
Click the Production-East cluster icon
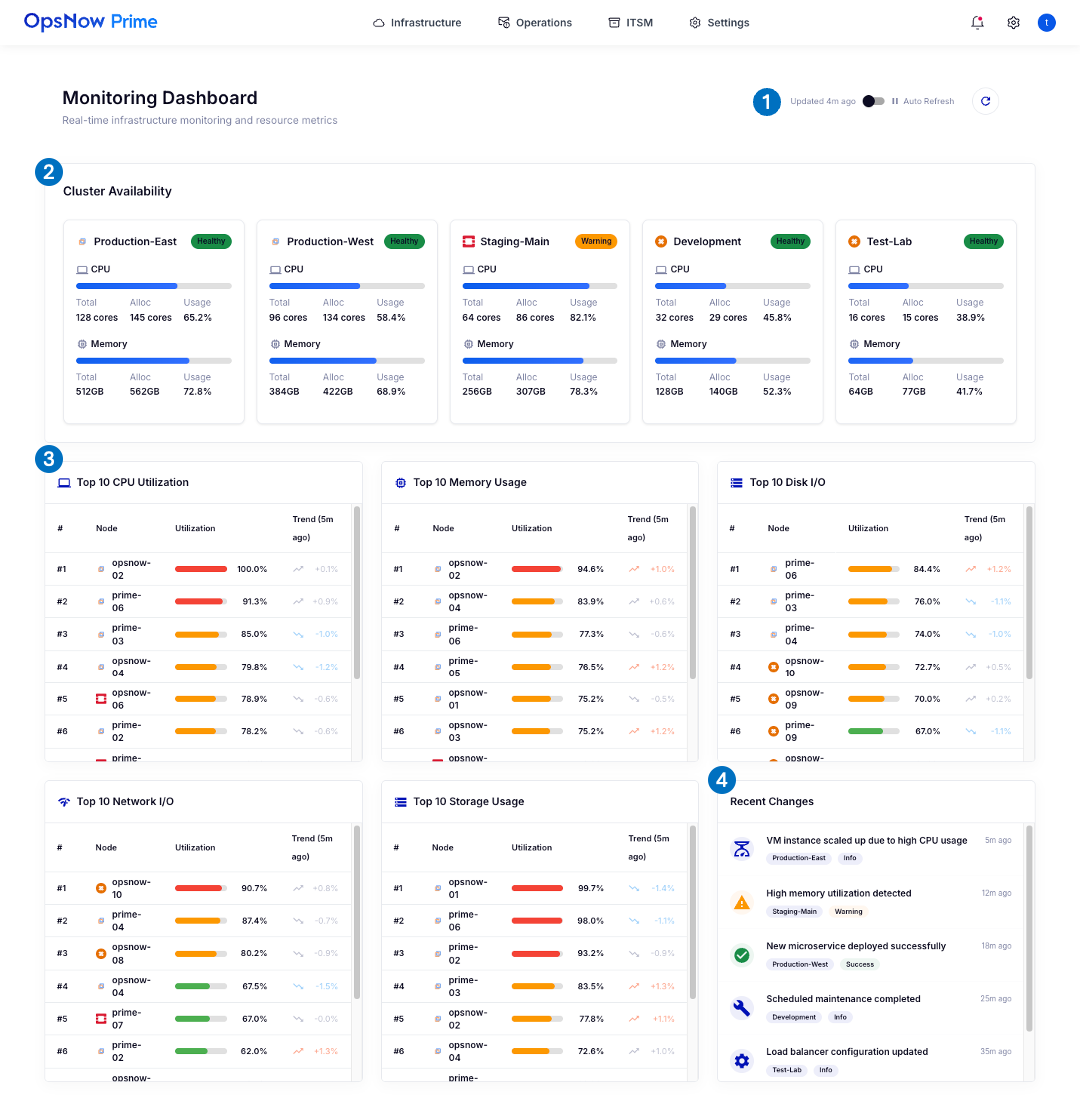click(x=82, y=242)
